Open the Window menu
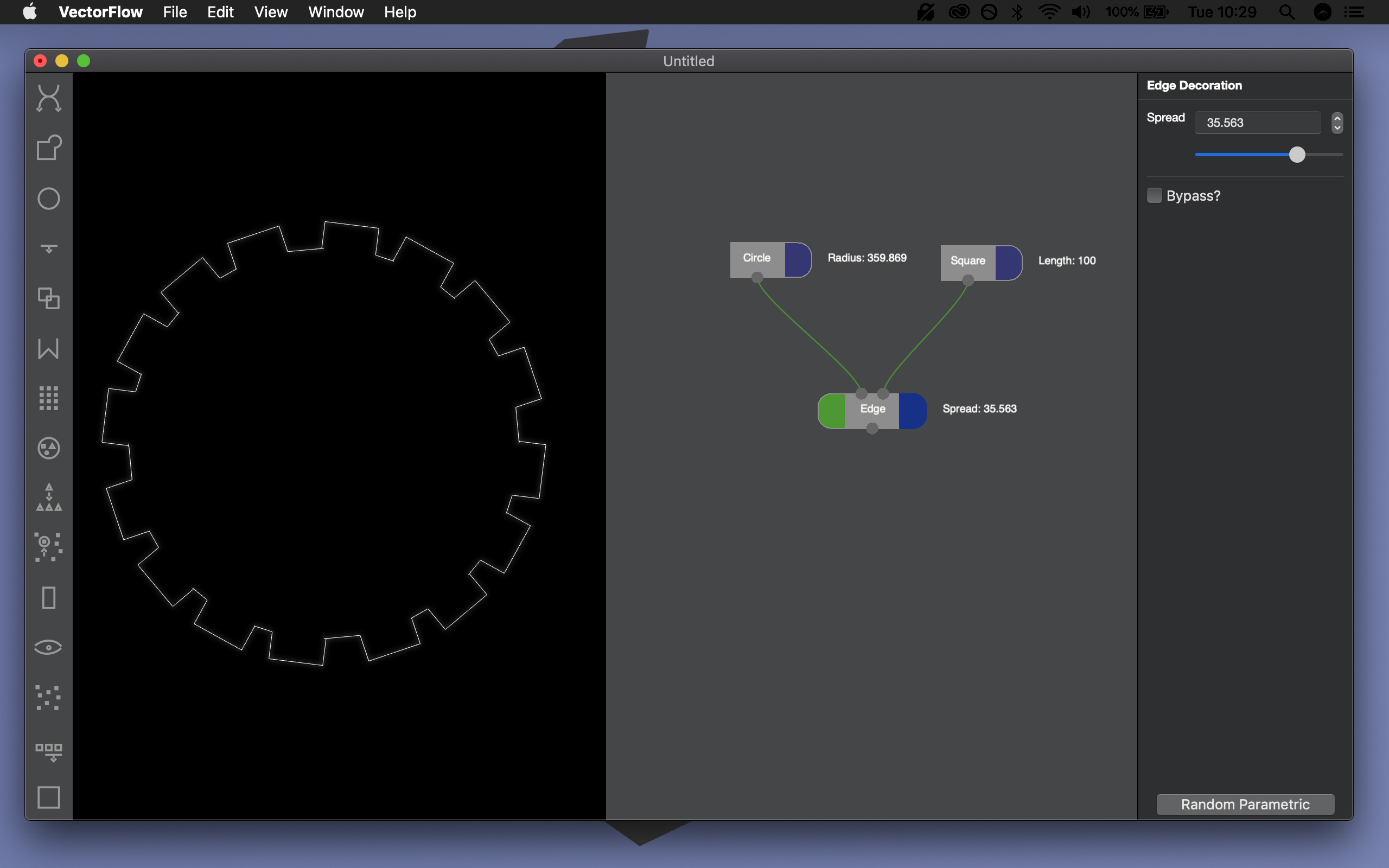Viewport: 1389px width, 868px height. [336, 12]
